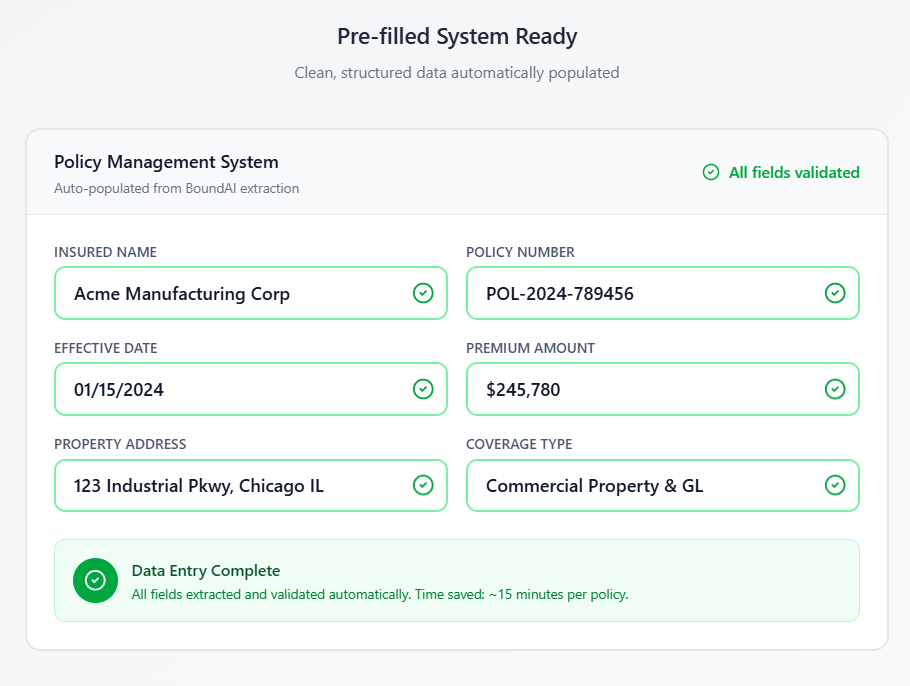Screen dimensions: 910x686
Task: Click the Policy Number validation checkmark icon
Action: tap(835, 293)
